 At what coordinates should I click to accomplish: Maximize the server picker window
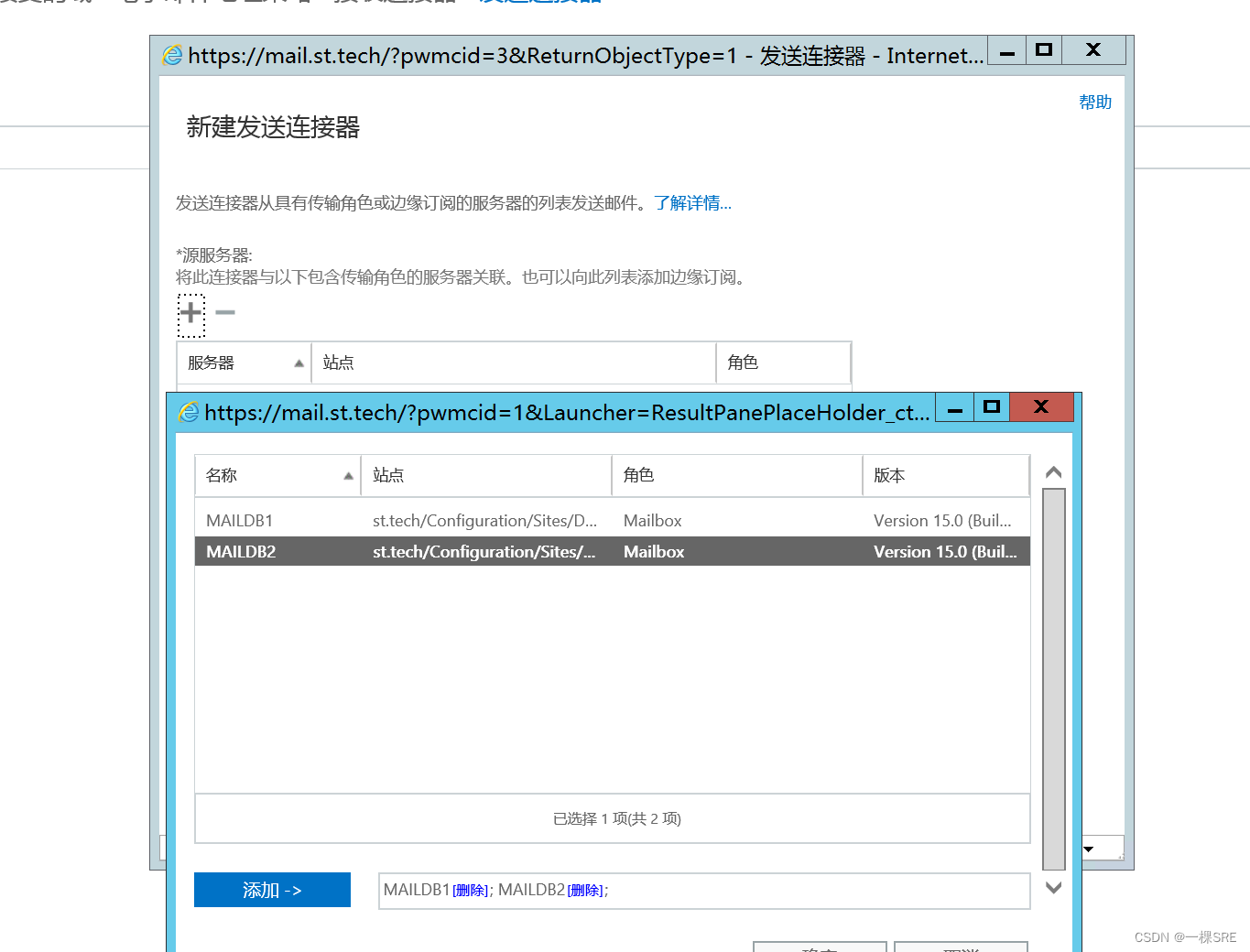(x=991, y=407)
